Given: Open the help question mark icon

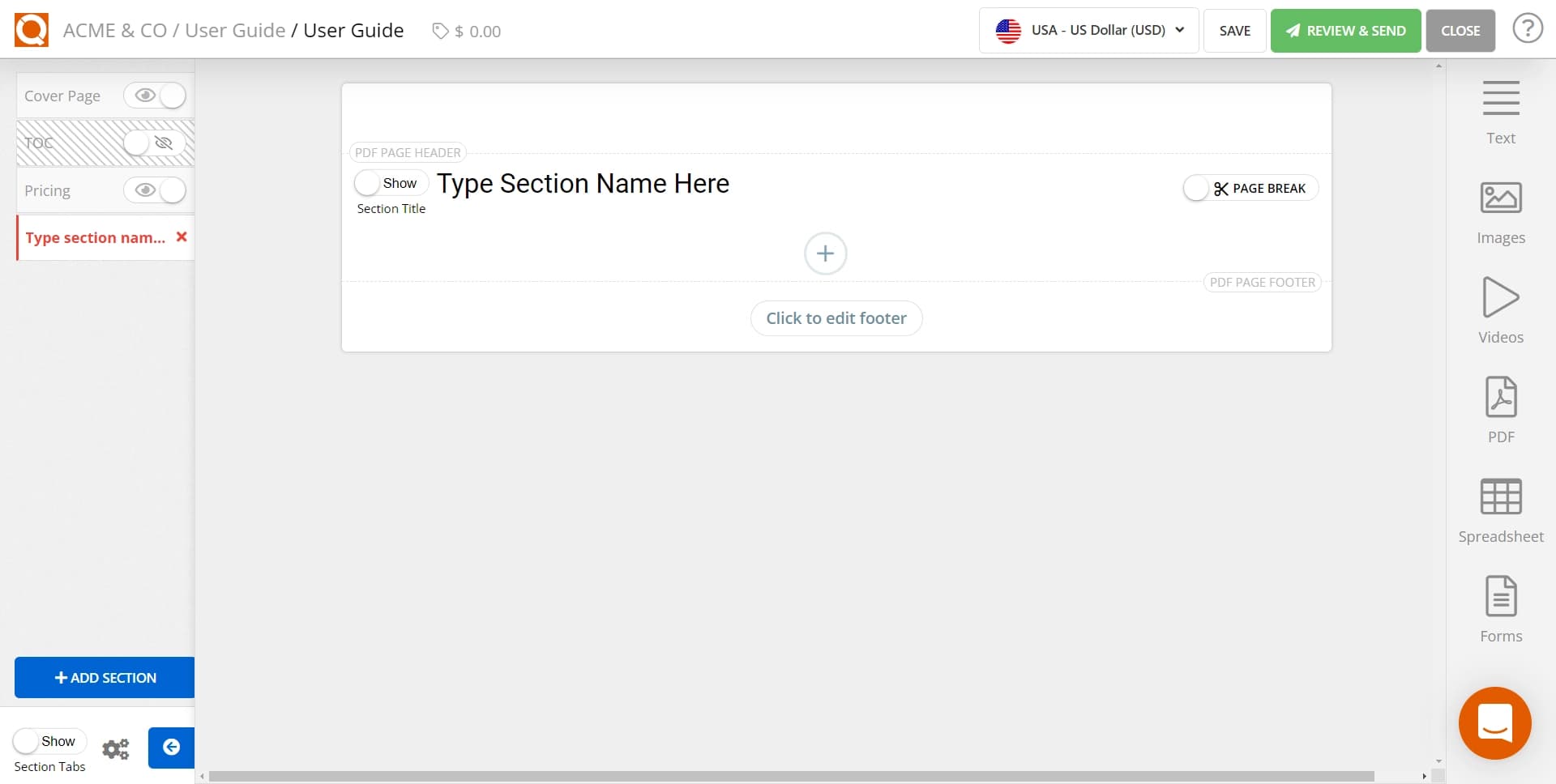Looking at the screenshot, I should [1528, 28].
